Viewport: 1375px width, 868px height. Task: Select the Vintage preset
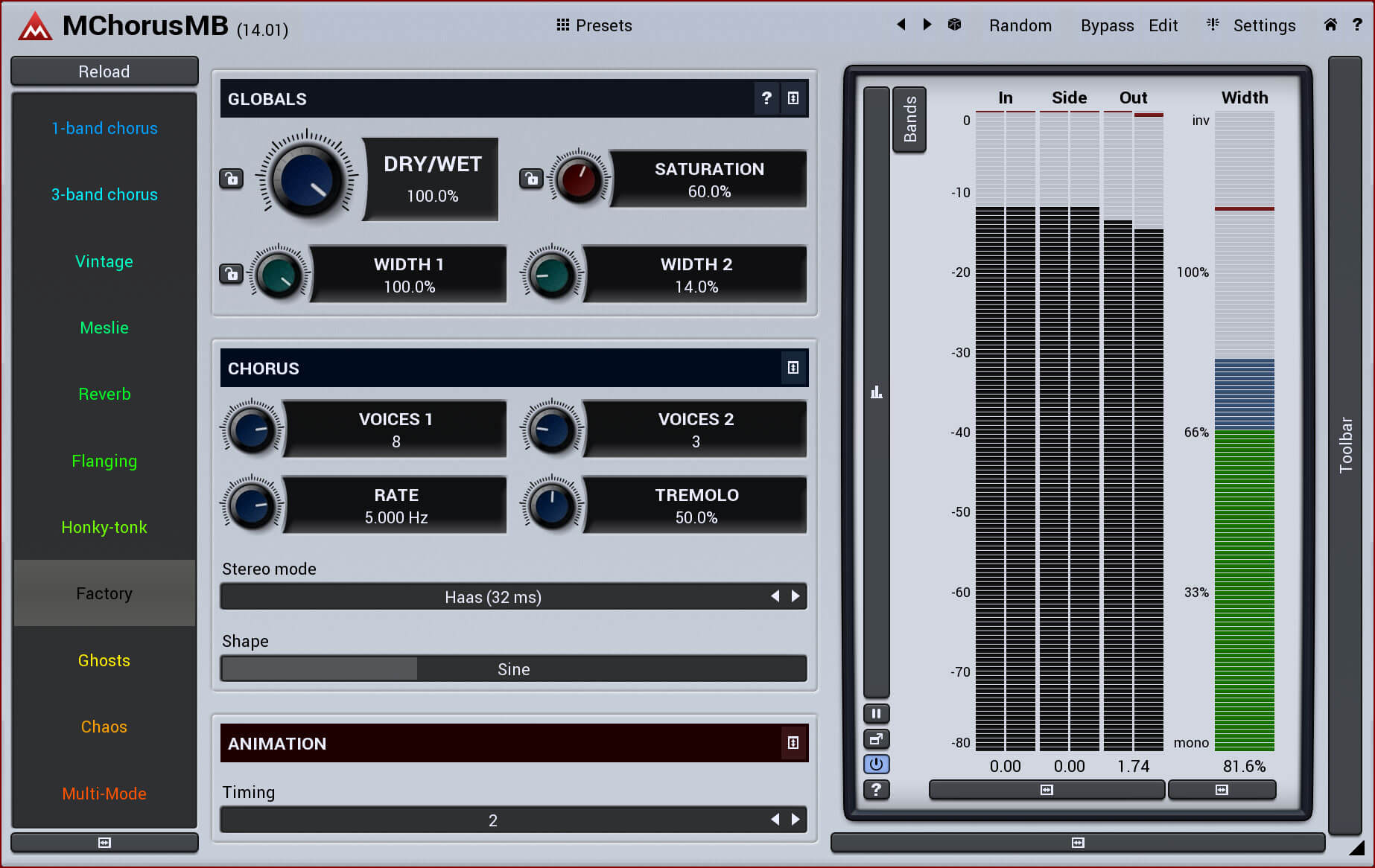pyautogui.click(x=104, y=261)
